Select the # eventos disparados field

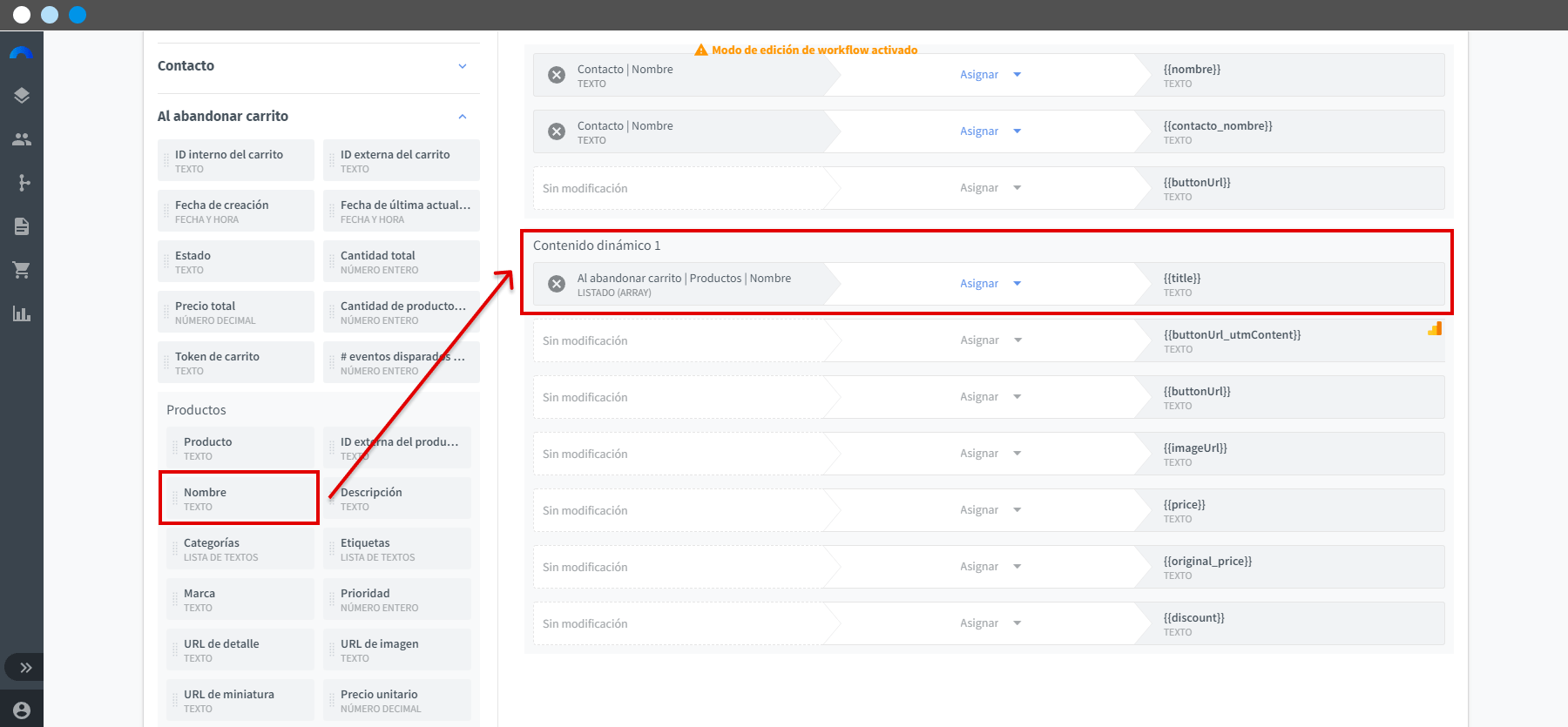point(402,362)
